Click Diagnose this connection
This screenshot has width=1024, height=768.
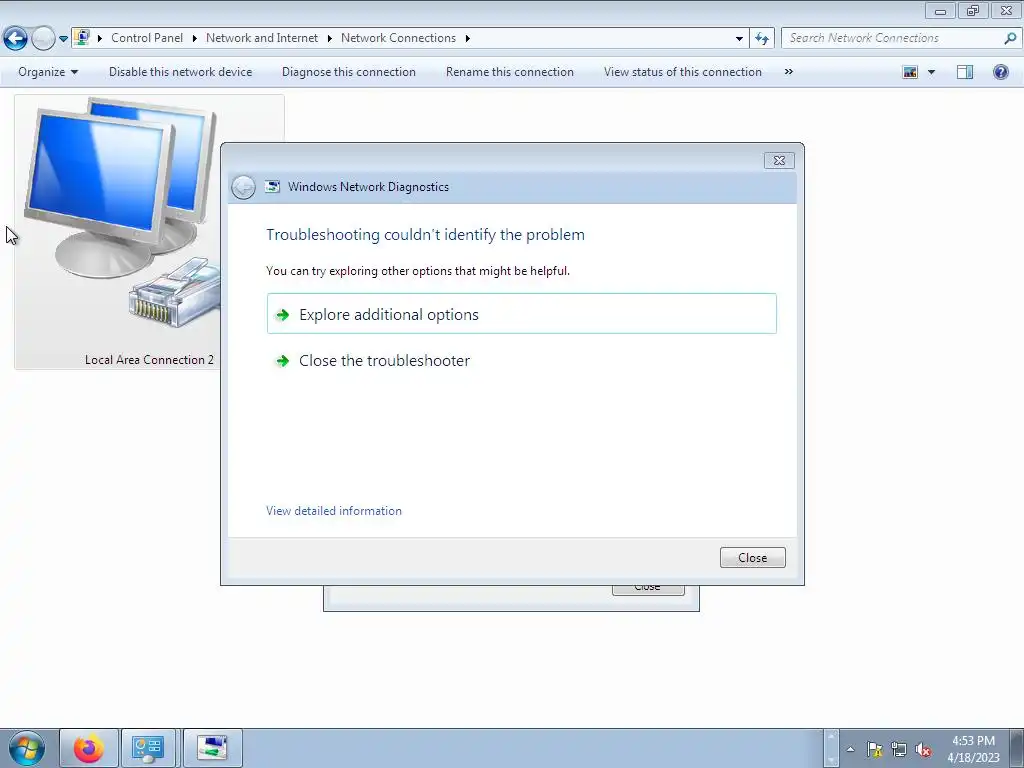click(349, 72)
